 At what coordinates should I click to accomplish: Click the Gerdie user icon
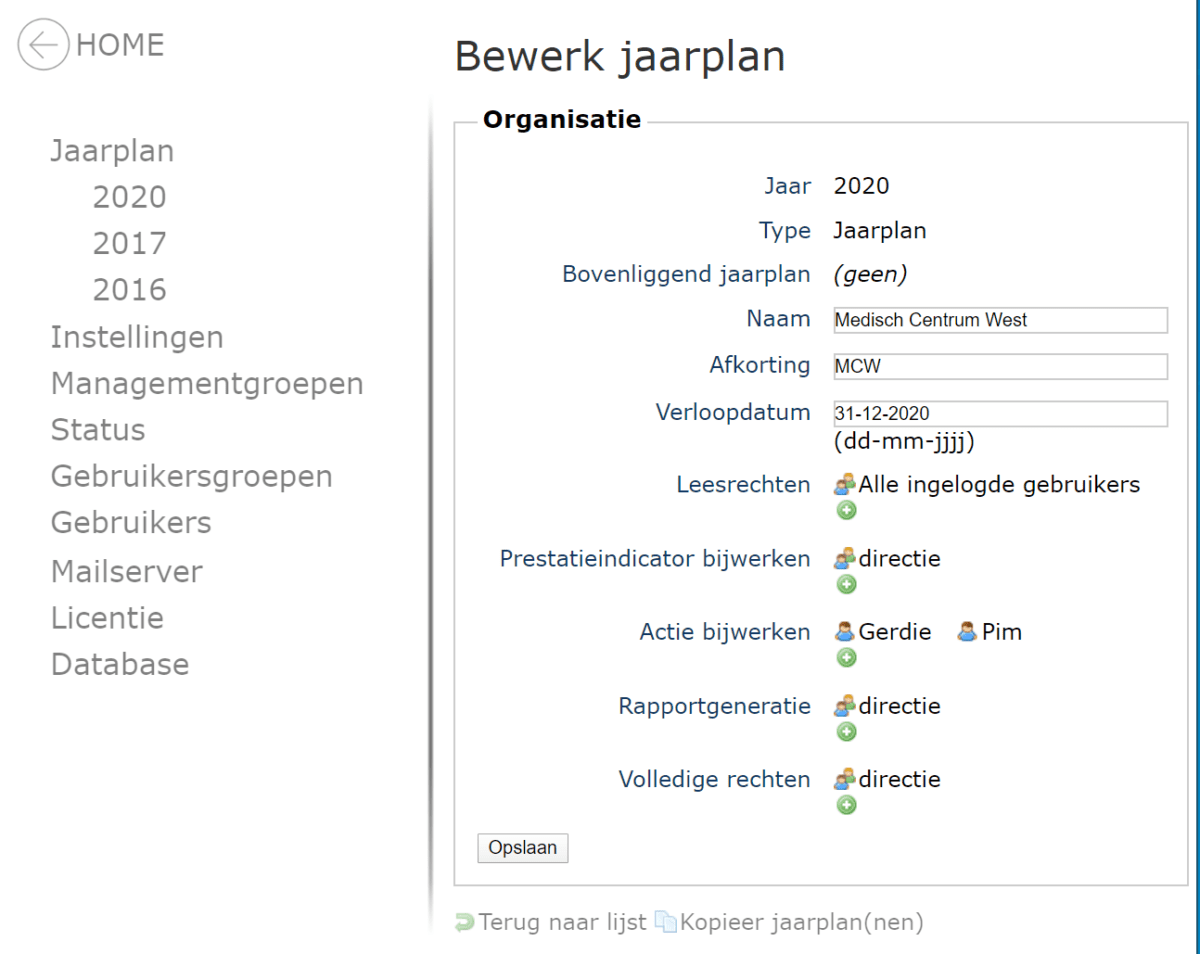(x=845, y=632)
